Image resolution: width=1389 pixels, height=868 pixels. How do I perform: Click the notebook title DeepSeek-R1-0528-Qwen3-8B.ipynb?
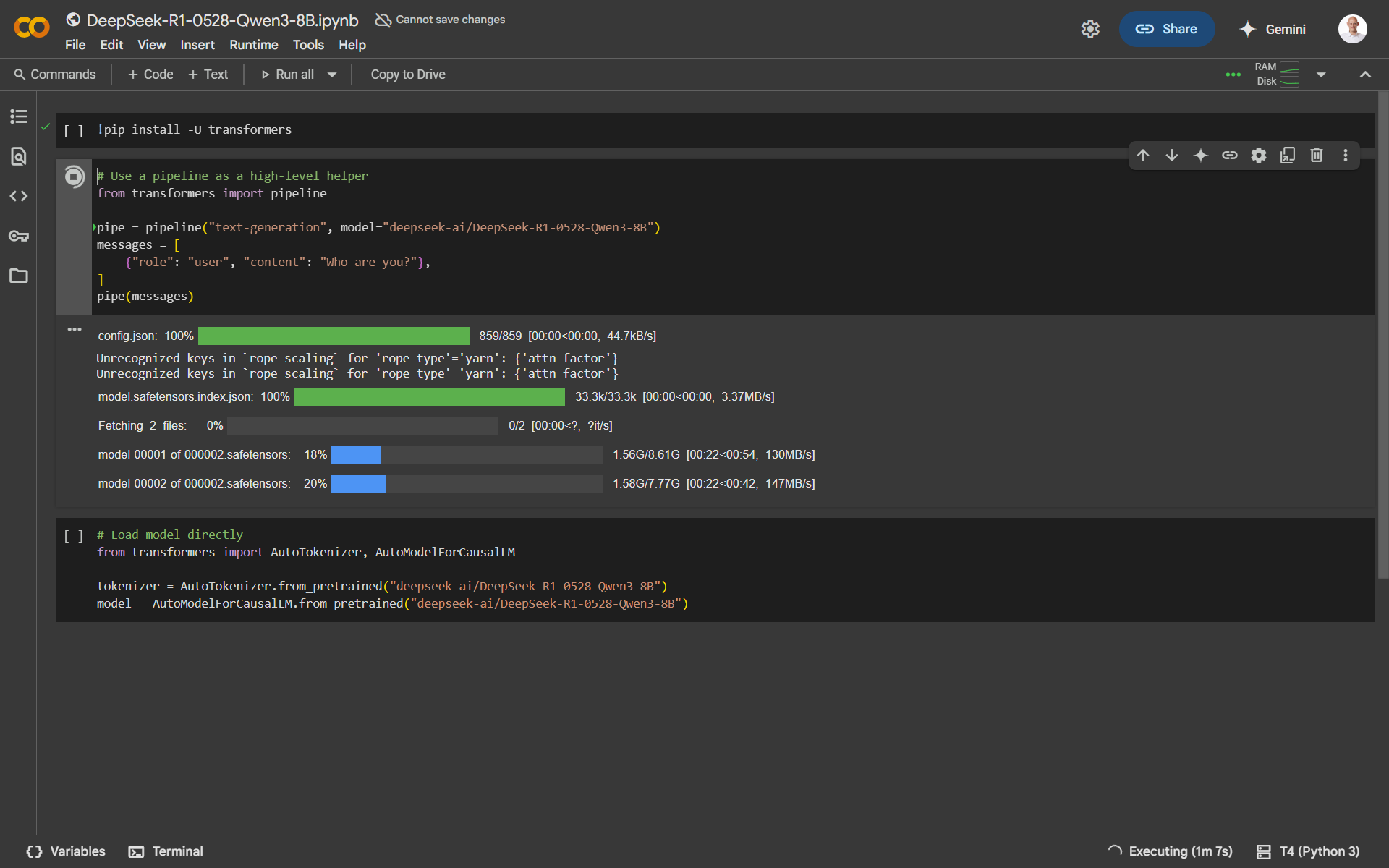click(222, 20)
